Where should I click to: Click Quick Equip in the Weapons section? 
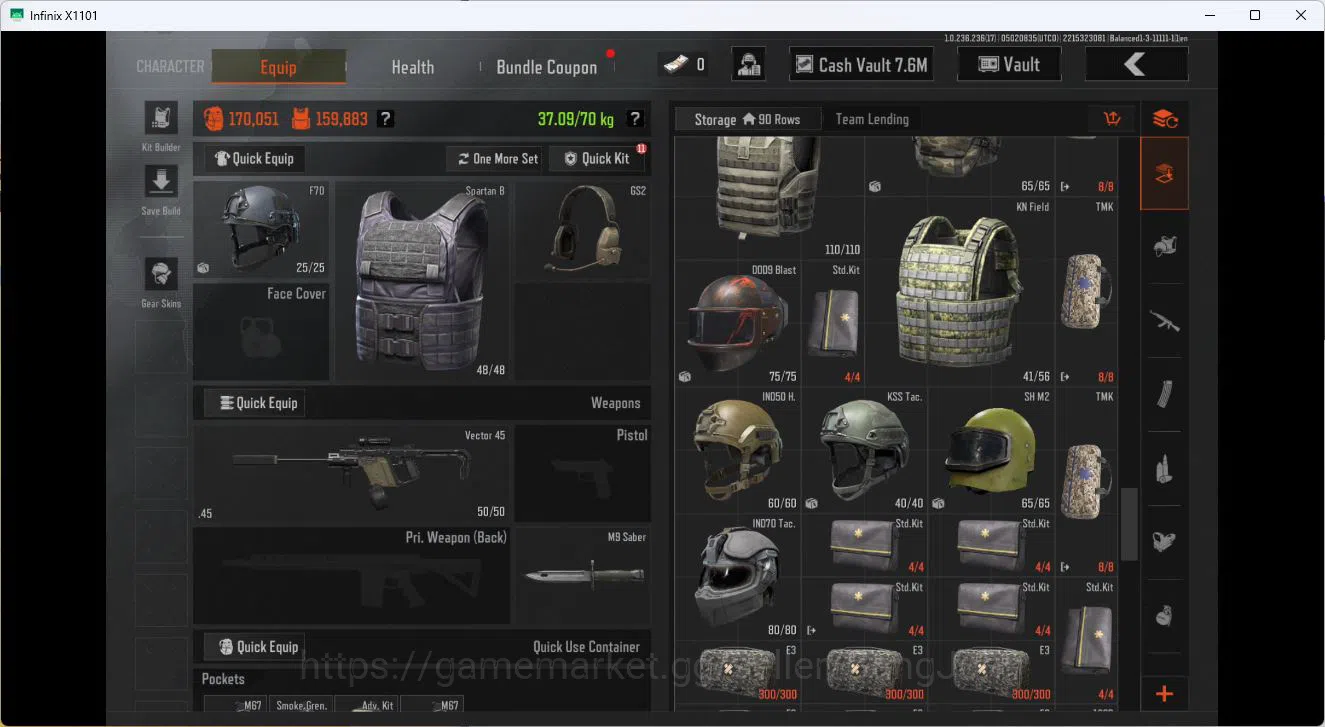click(255, 403)
